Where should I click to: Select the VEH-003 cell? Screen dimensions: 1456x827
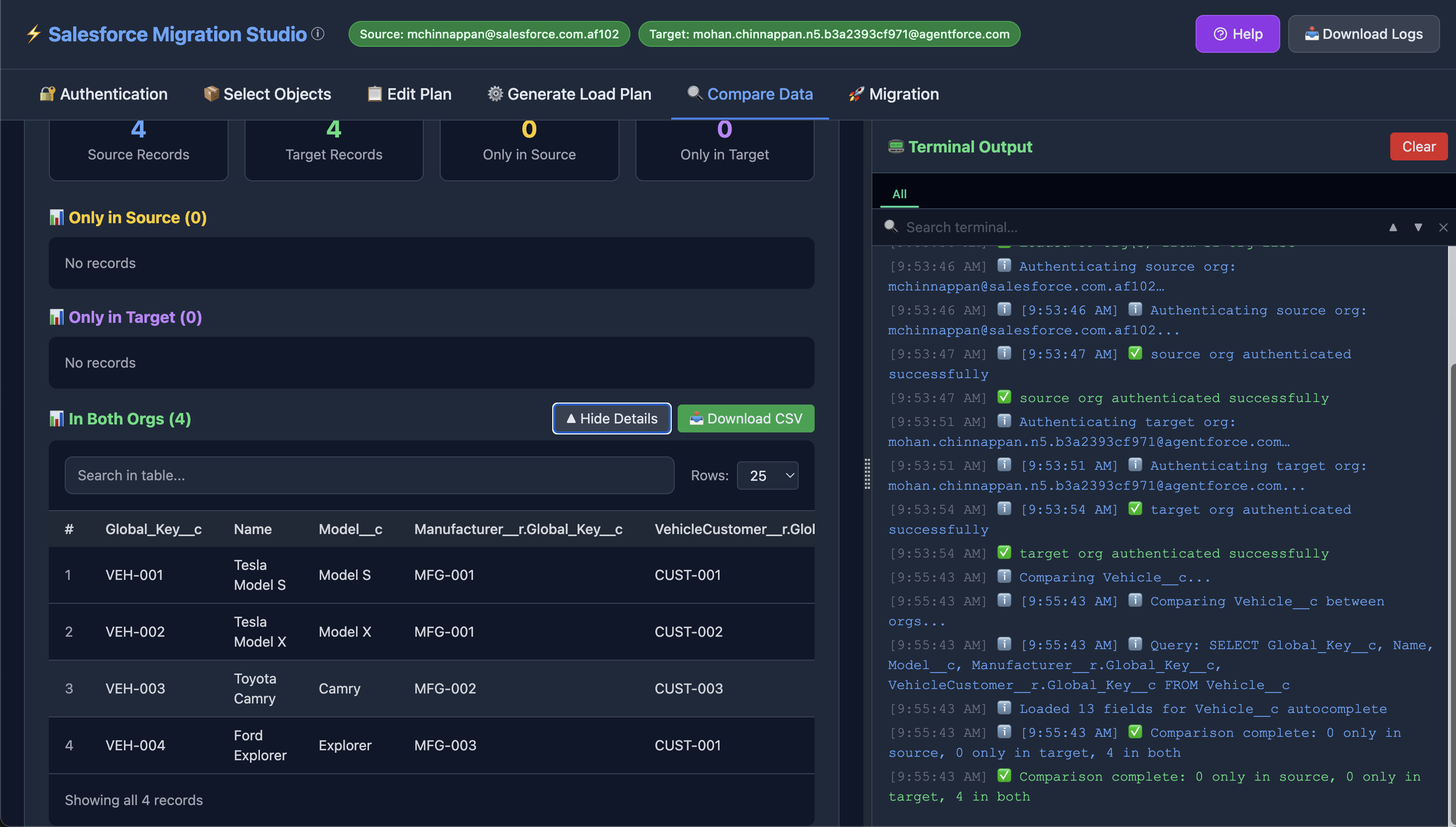(135, 689)
